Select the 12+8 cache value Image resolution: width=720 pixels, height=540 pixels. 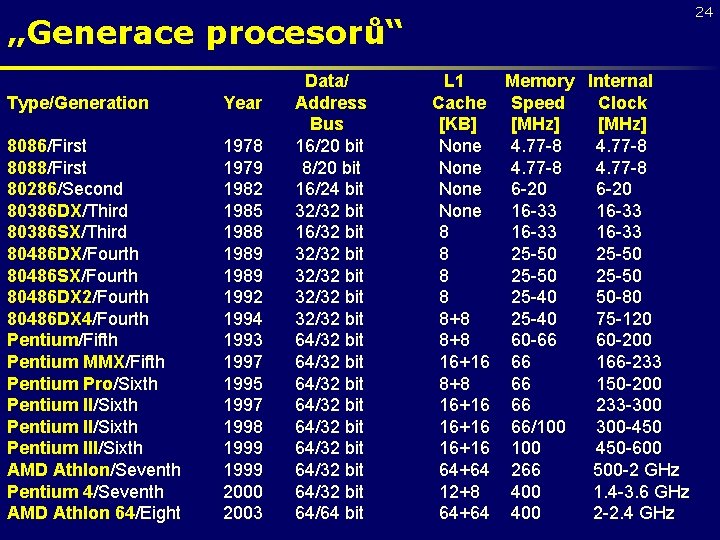[x=459, y=492]
